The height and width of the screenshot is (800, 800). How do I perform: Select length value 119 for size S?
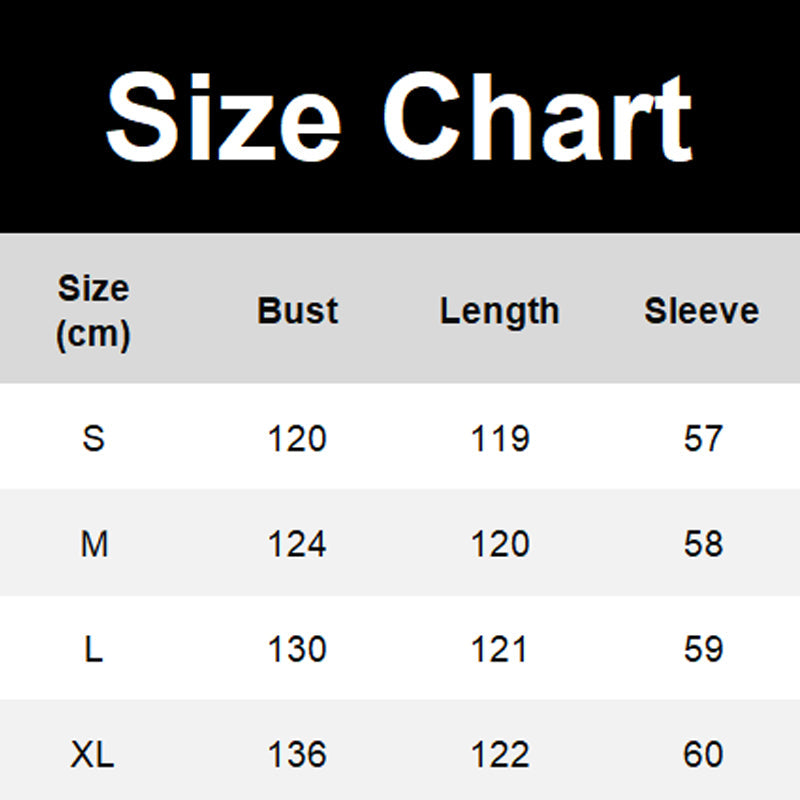(499, 438)
